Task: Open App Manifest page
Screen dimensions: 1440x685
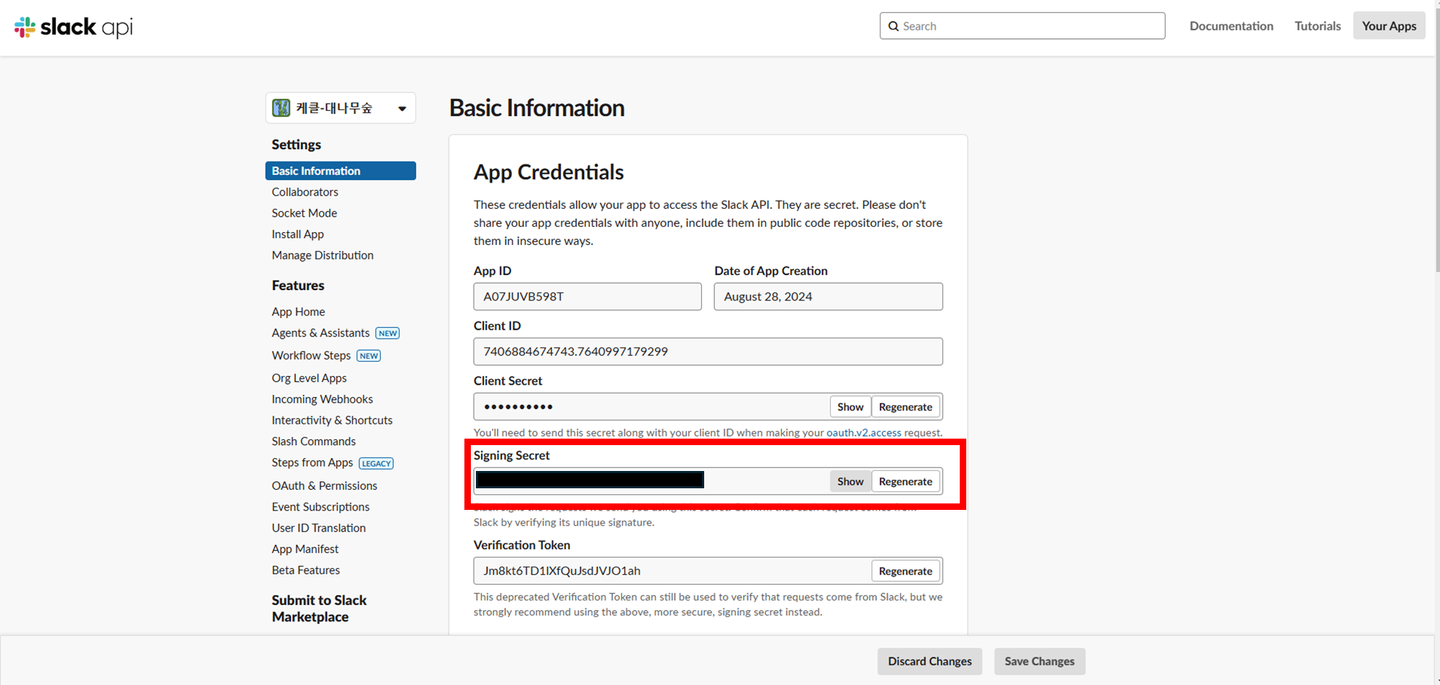Action: pos(305,549)
